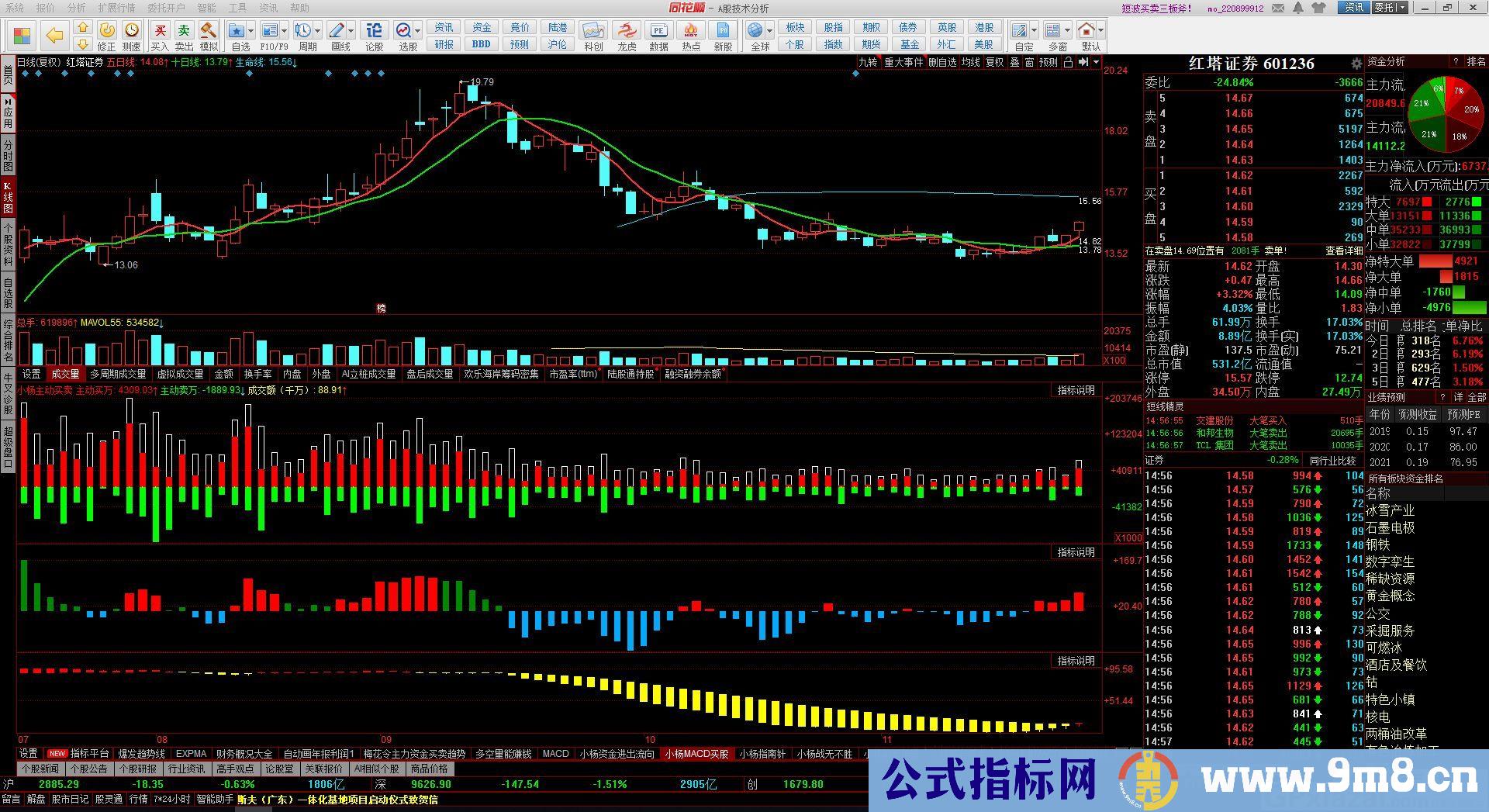Toggle 复权 price adjustment on chart
The width and height of the screenshot is (1489, 812).
pos(994,62)
